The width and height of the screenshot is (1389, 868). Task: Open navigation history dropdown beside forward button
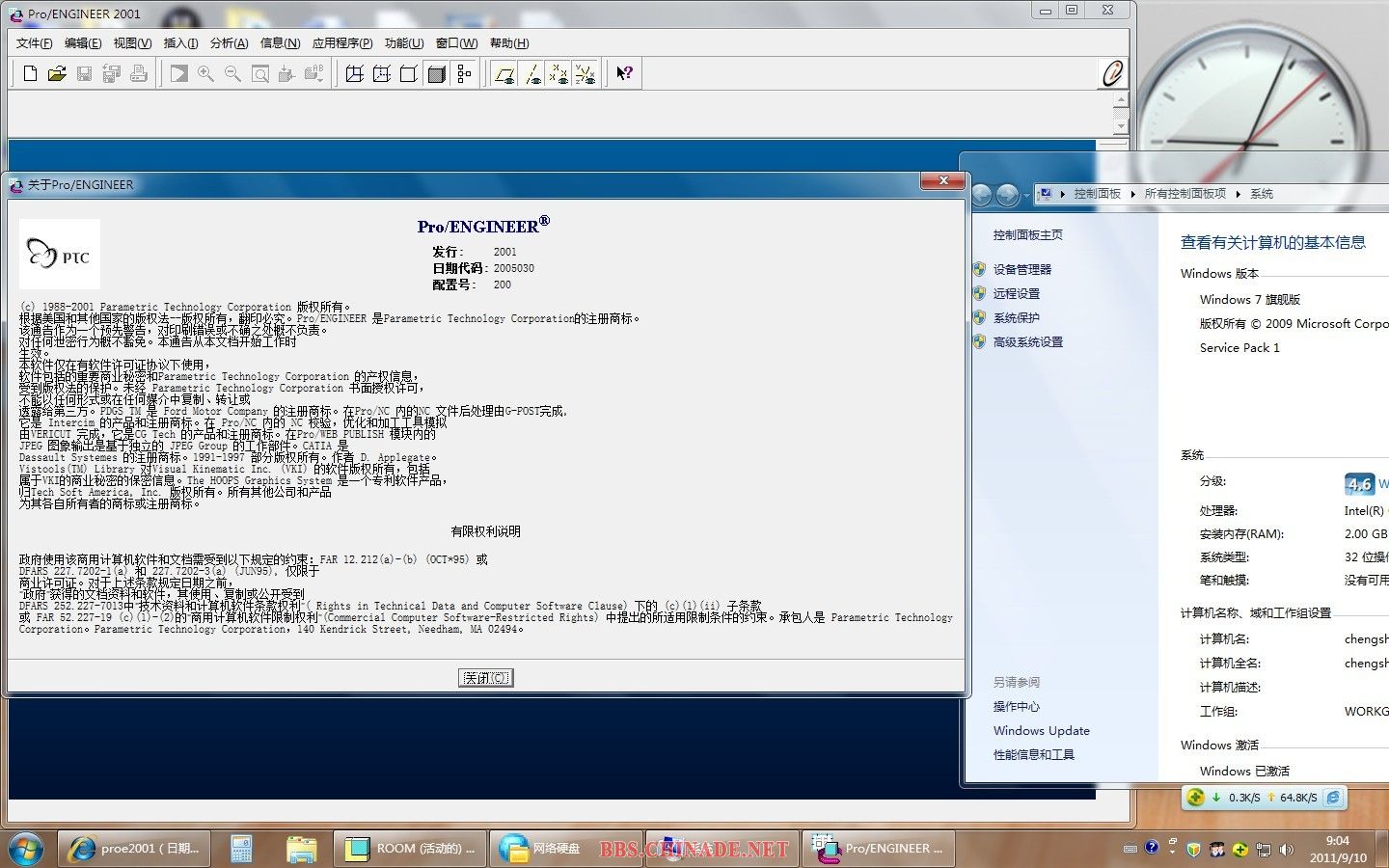[x=1026, y=195]
